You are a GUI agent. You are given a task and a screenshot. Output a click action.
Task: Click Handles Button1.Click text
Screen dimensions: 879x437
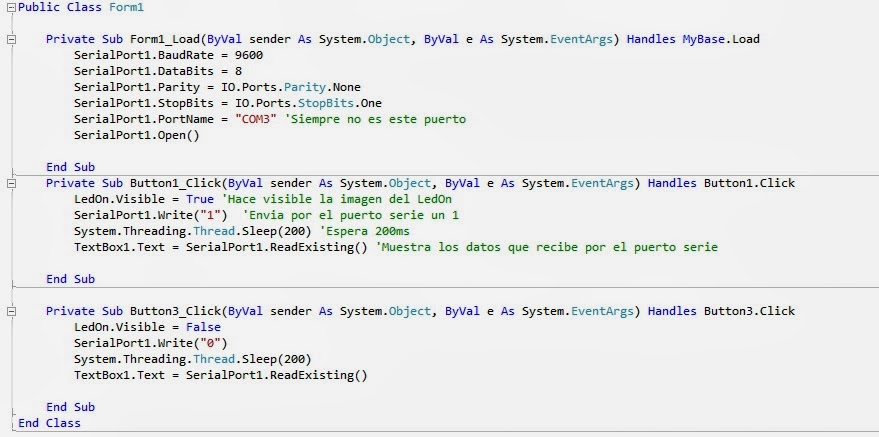[x=721, y=183]
